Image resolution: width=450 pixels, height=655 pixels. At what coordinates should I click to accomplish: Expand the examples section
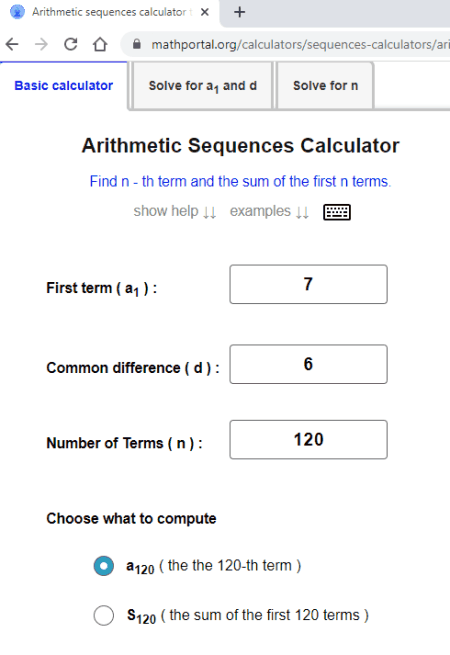269,211
